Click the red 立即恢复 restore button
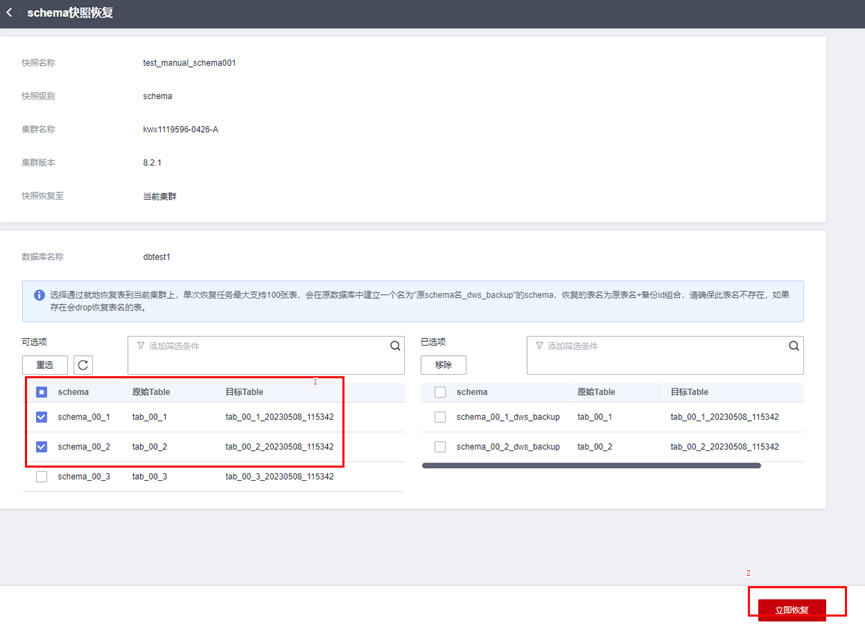The width and height of the screenshot is (865, 627). coord(792,610)
